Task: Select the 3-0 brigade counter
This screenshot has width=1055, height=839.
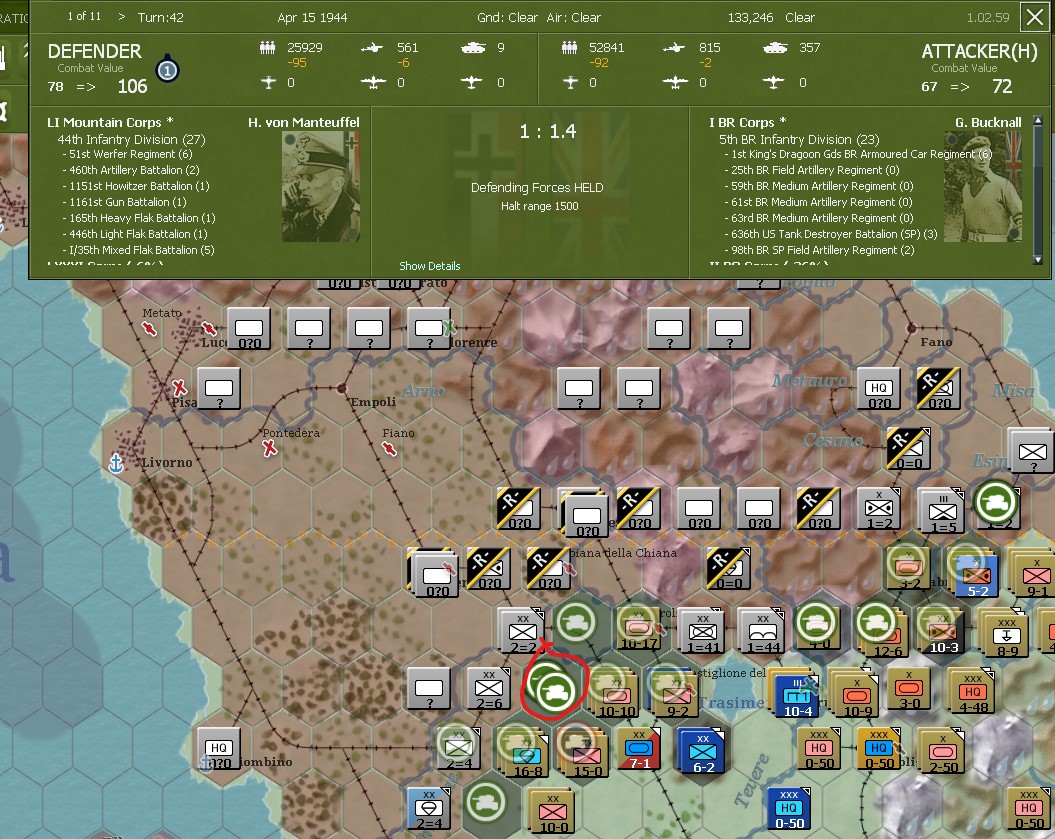Action: [910, 689]
